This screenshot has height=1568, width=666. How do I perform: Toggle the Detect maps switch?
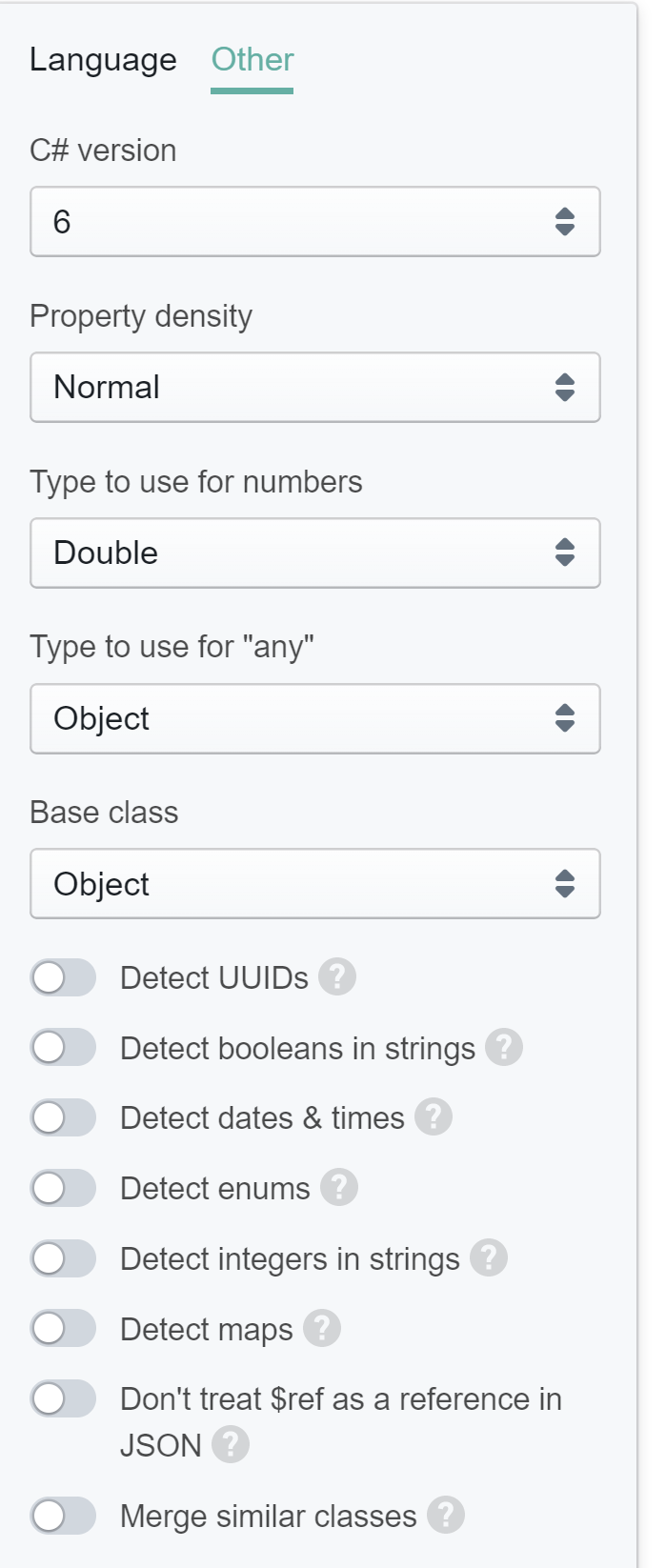[63, 1329]
